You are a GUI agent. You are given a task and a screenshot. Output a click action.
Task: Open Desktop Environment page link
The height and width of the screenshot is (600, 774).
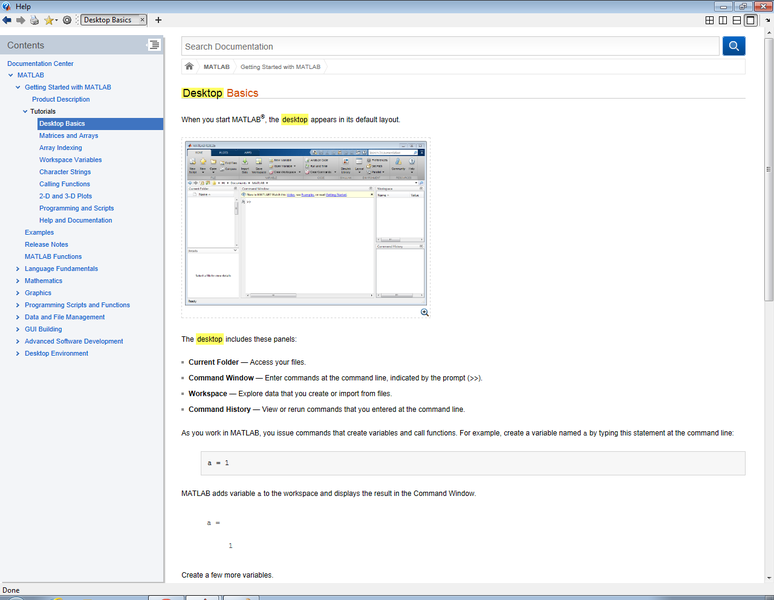coord(57,353)
